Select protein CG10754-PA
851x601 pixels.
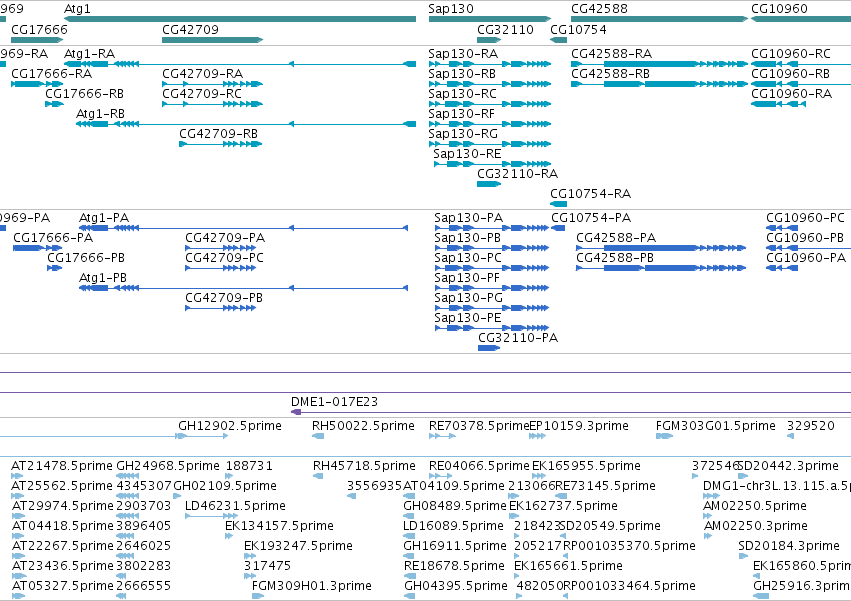(558, 228)
